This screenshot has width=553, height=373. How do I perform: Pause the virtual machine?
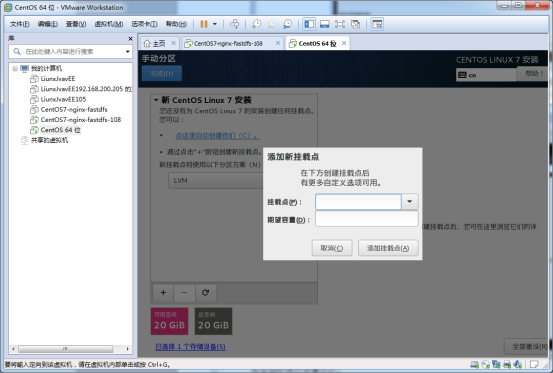click(204, 24)
